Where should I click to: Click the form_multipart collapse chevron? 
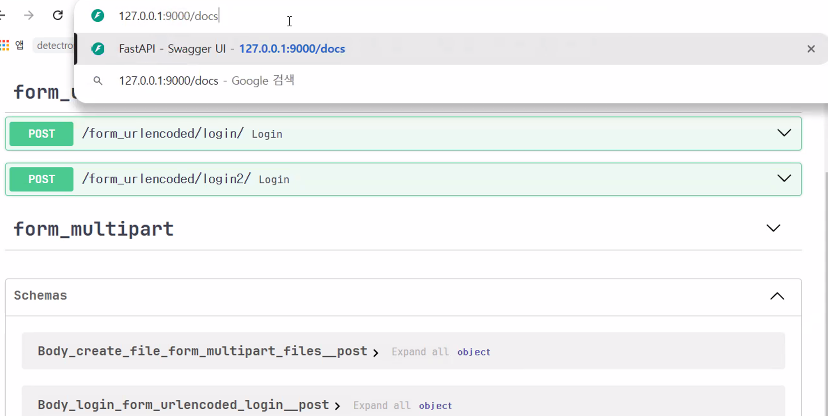coord(773,228)
